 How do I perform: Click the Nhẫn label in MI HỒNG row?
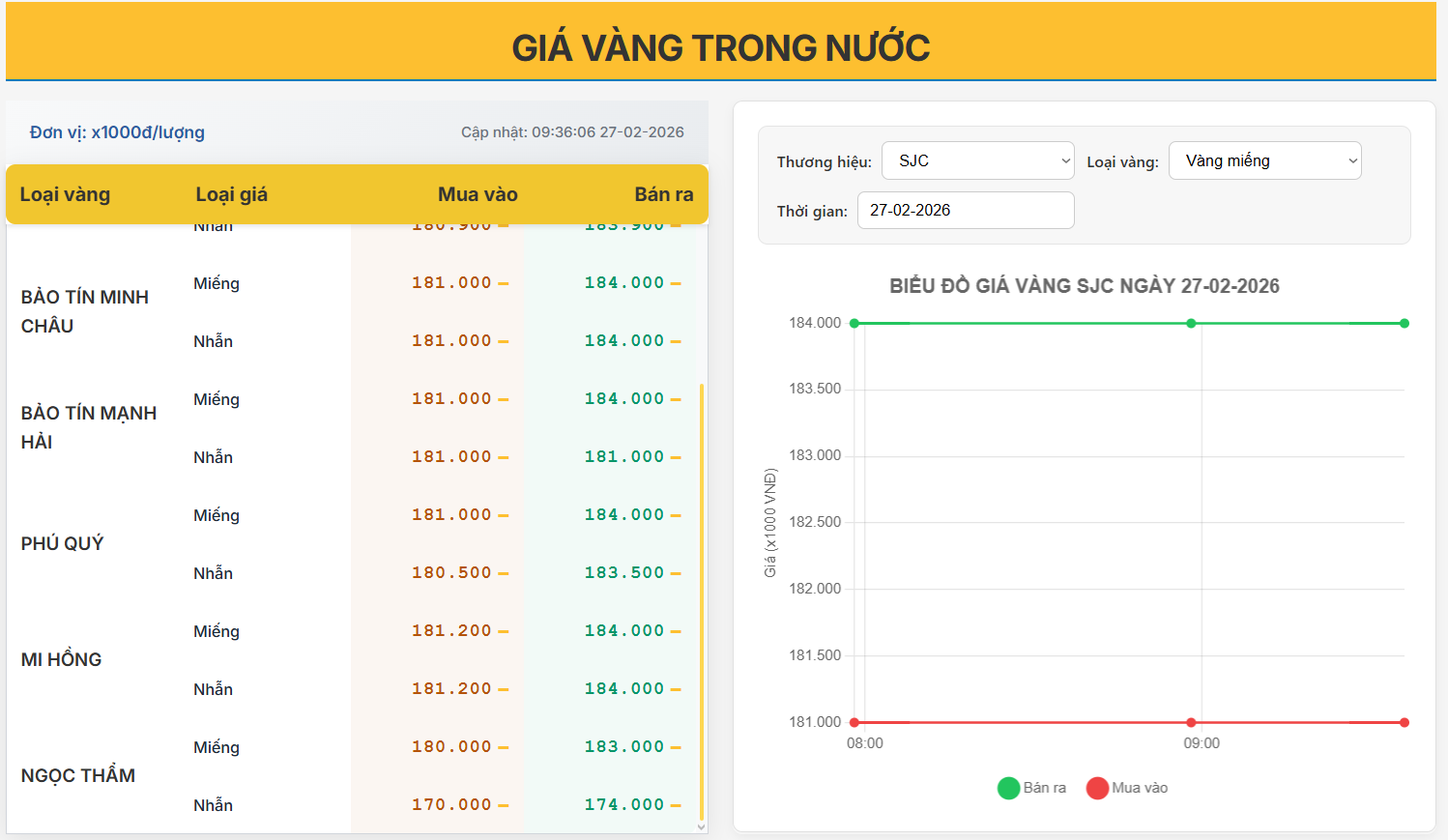(213, 689)
